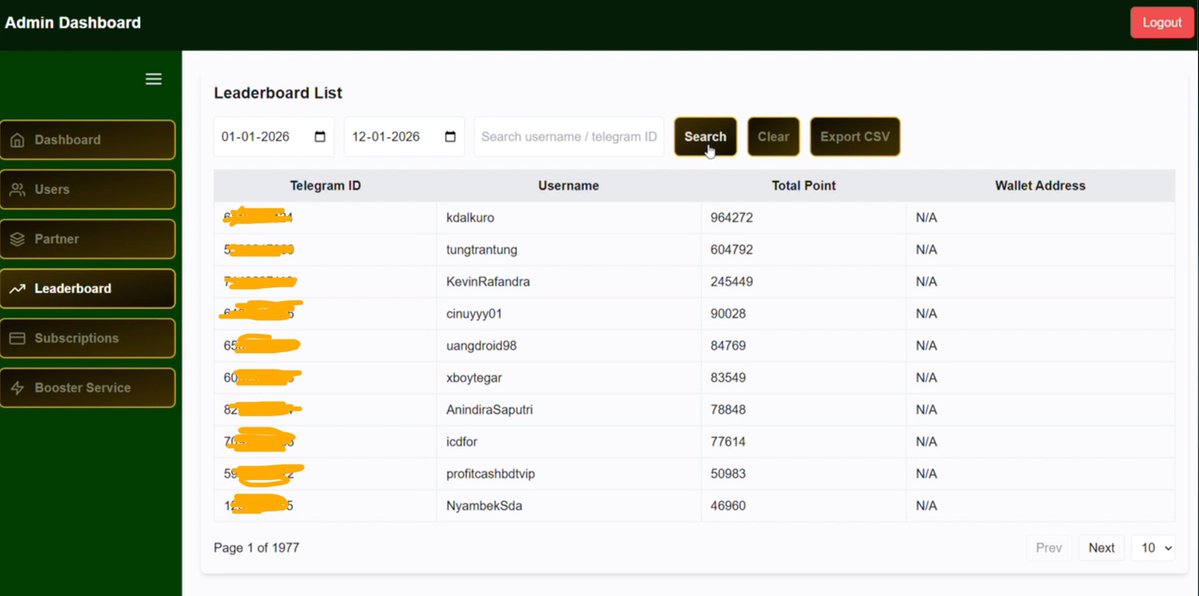1199x596 pixels.
Task: Click the Export CSV button
Action: tap(855, 137)
